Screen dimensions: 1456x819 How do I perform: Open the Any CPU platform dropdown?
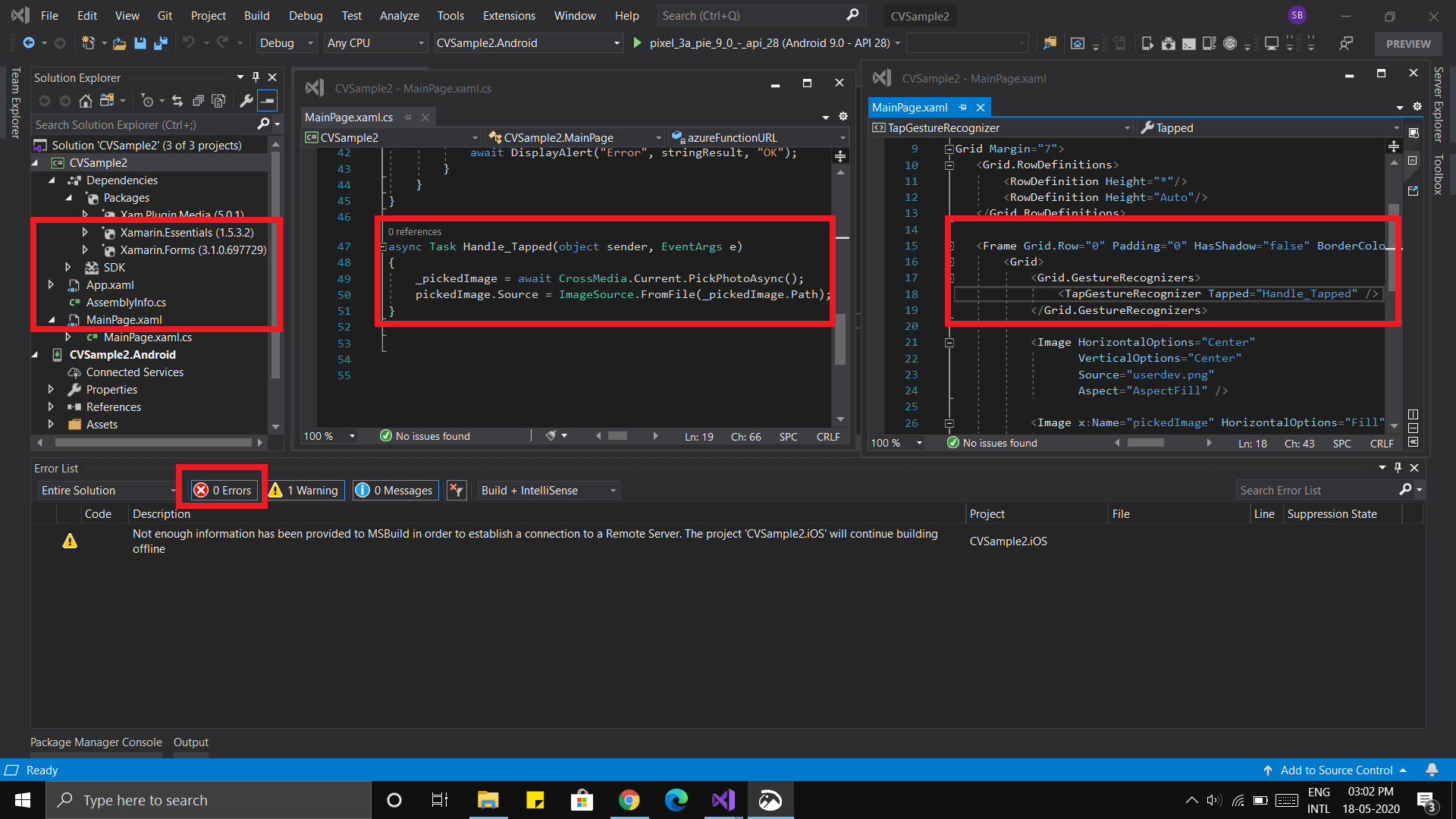(x=375, y=43)
